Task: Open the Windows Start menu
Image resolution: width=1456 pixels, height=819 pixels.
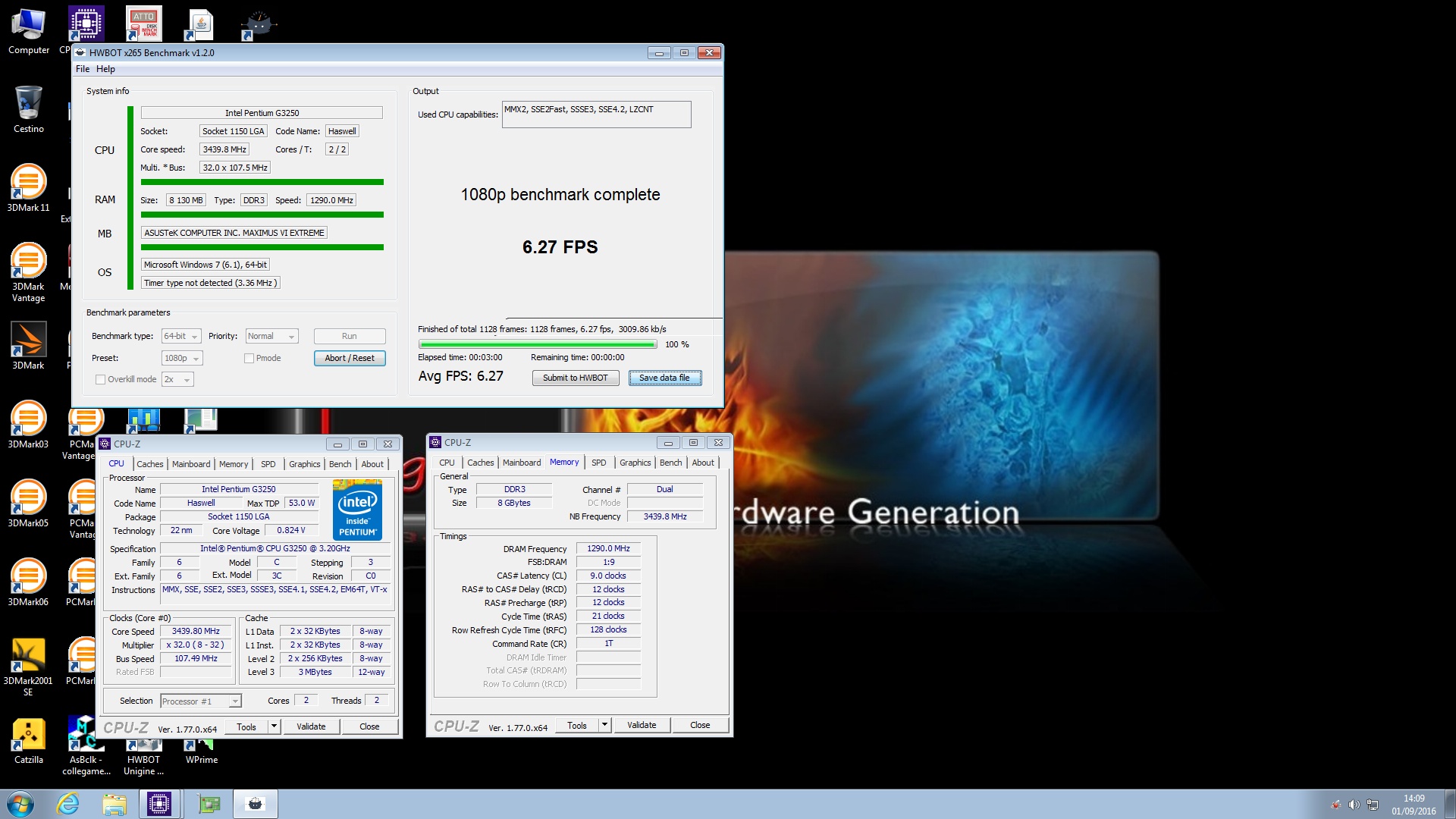Action: point(20,804)
